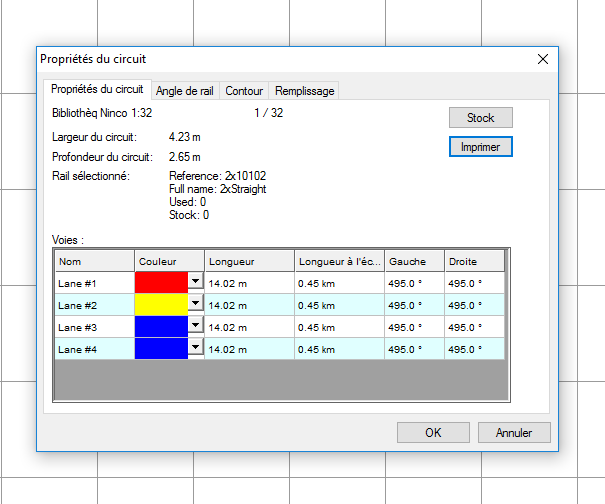Click the red Lane #1 color swatch

pos(161,283)
